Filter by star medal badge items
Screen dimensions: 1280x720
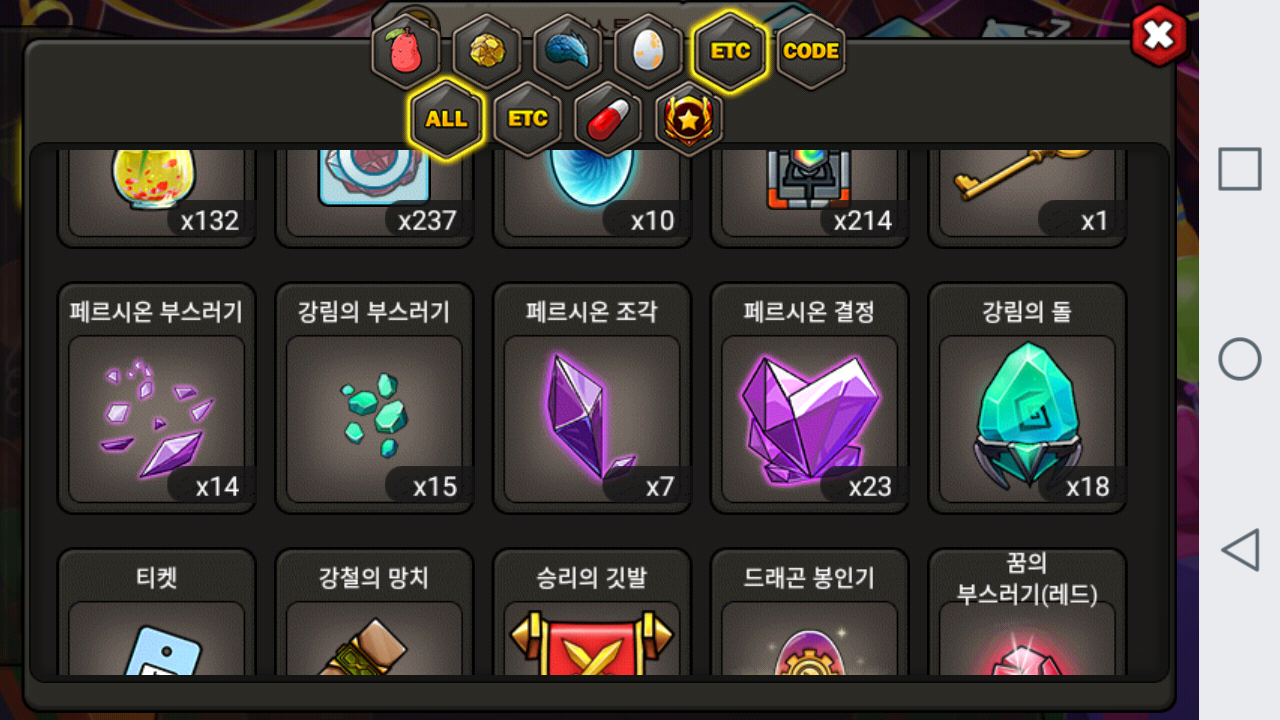[689, 119]
